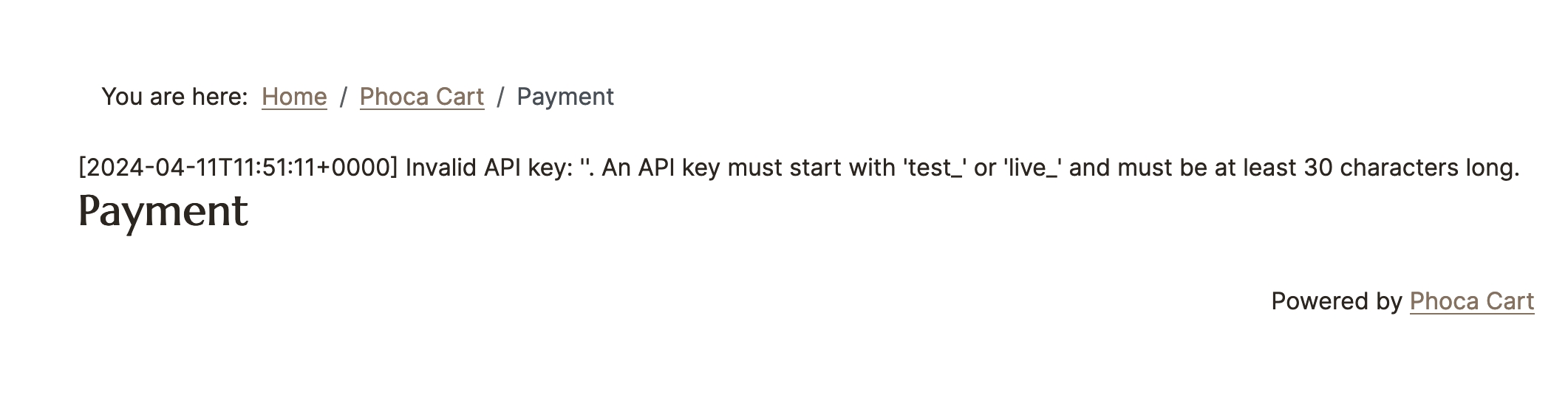Click the "Invalid API key" error text
Image resolution: width=1568 pixels, height=409 pixels.
[489, 168]
